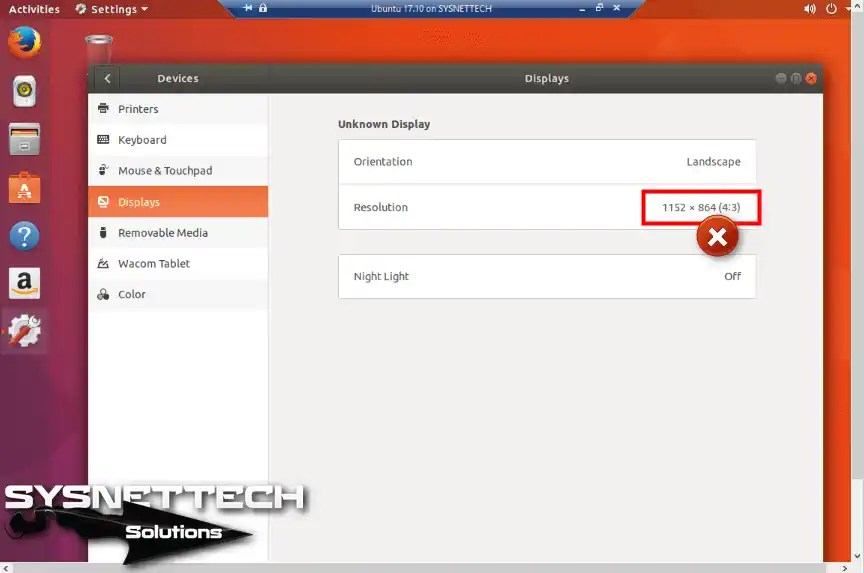The height and width of the screenshot is (573, 864).
Task: Open the Keyboard settings panel
Action: (x=178, y=140)
